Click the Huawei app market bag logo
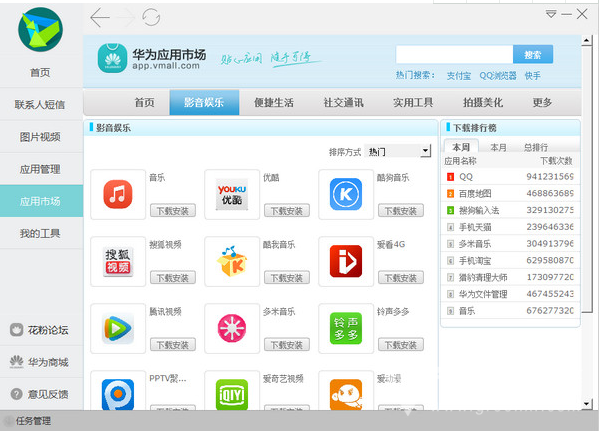 pos(112,58)
